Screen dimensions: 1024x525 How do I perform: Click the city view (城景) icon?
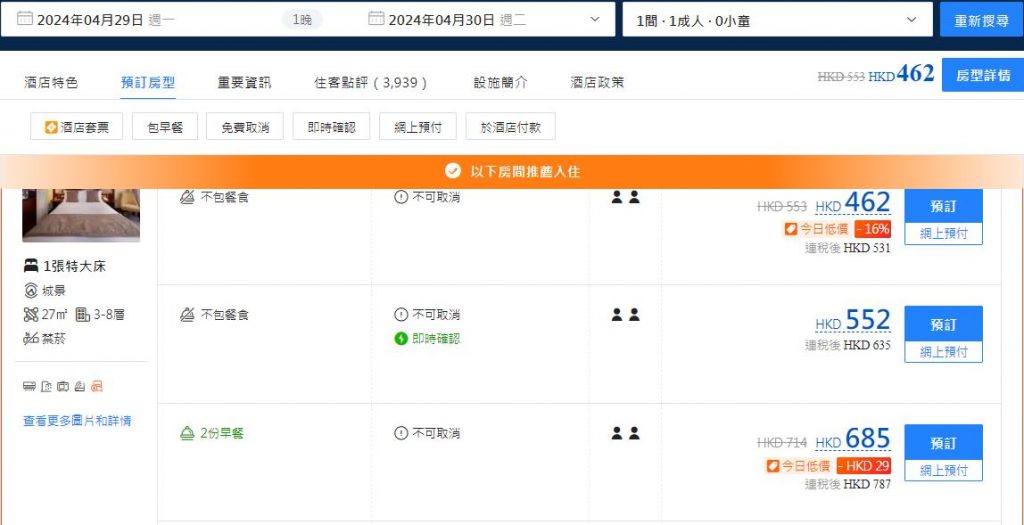(x=31, y=291)
